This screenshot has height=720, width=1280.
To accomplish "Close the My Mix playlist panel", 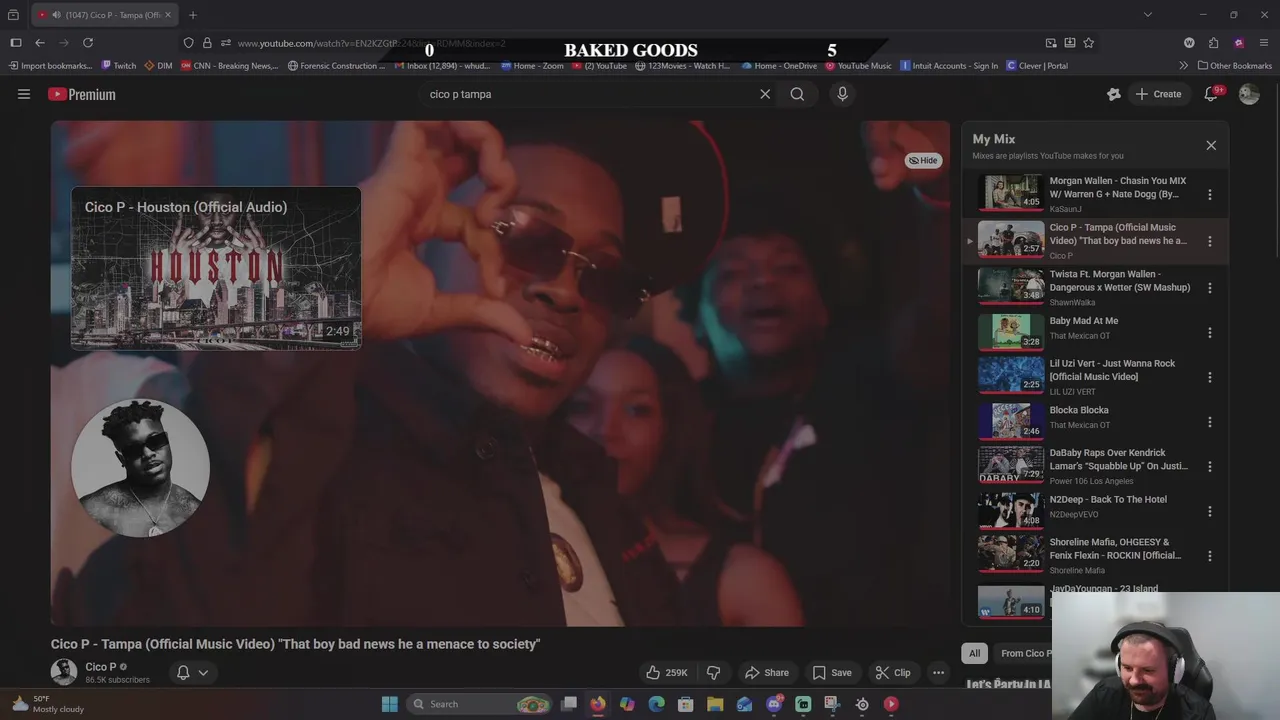I will tap(1211, 145).
